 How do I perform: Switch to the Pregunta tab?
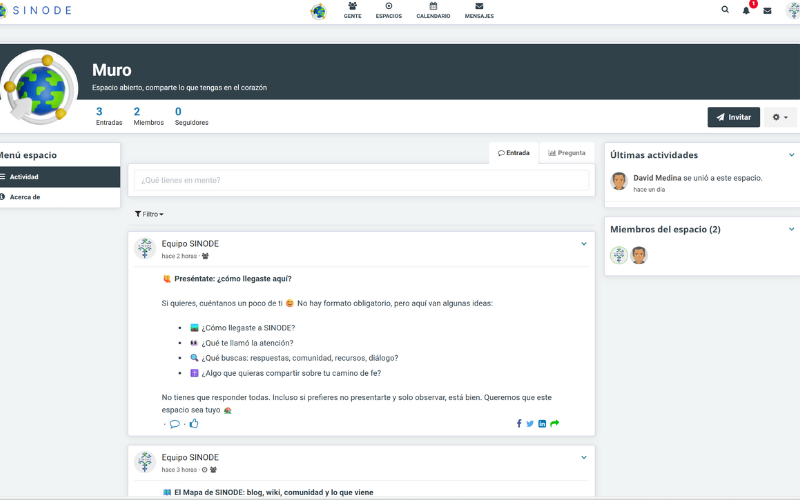(x=567, y=153)
